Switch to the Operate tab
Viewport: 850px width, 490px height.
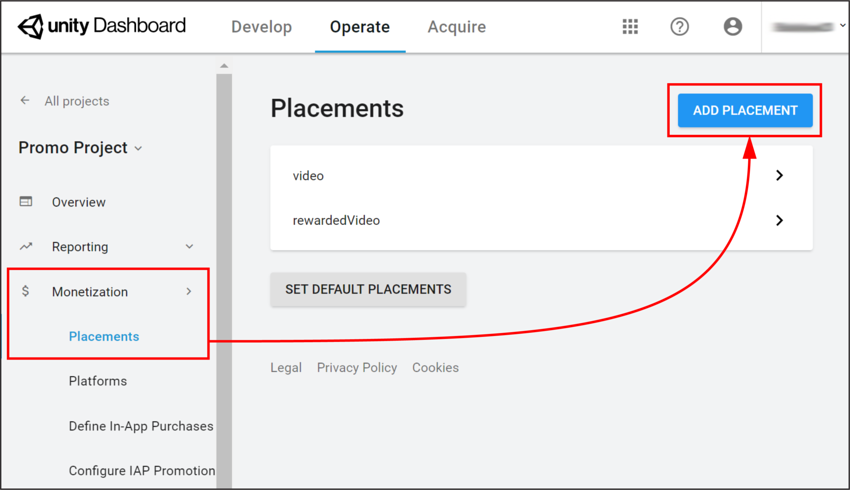(x=360, y=27)
